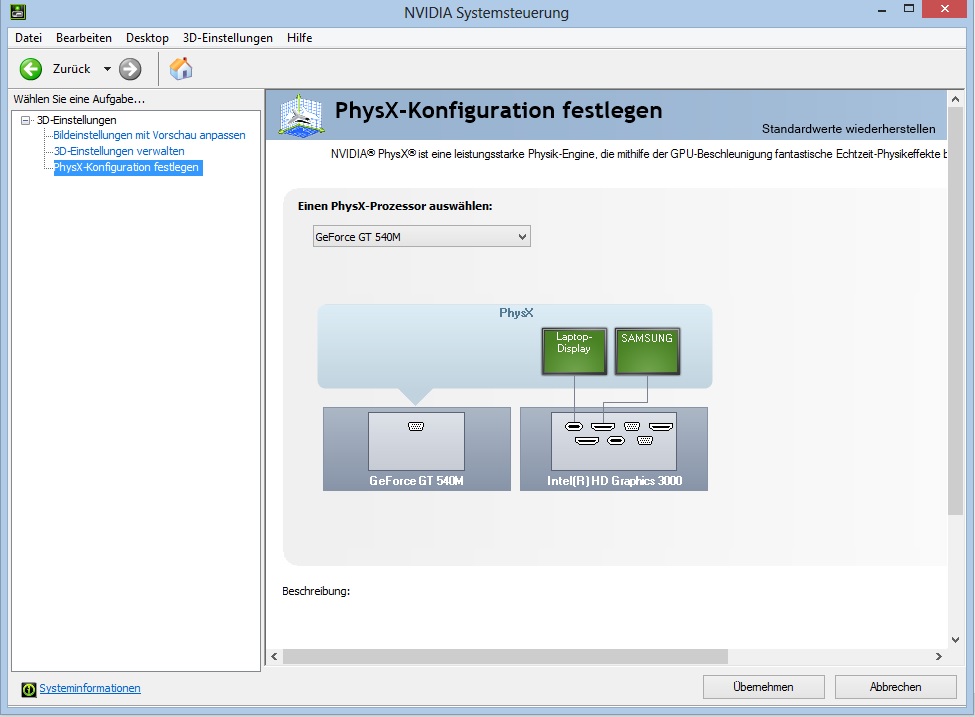Click the PhysX header illustration icon
Image resolution: width=975 pixels, height=717 pixels.
[x=301, y=114]
